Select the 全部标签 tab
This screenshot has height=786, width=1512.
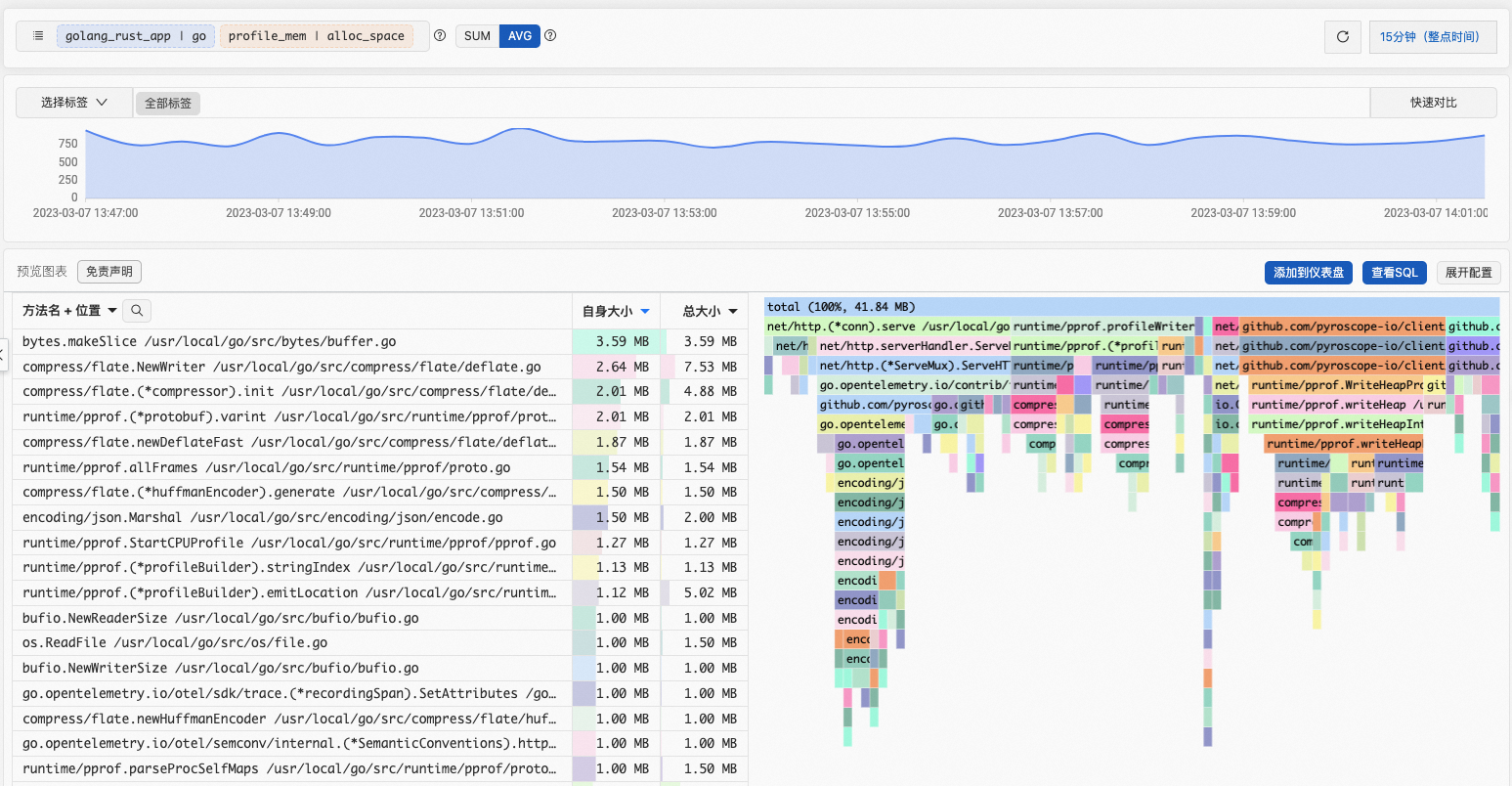168,103
